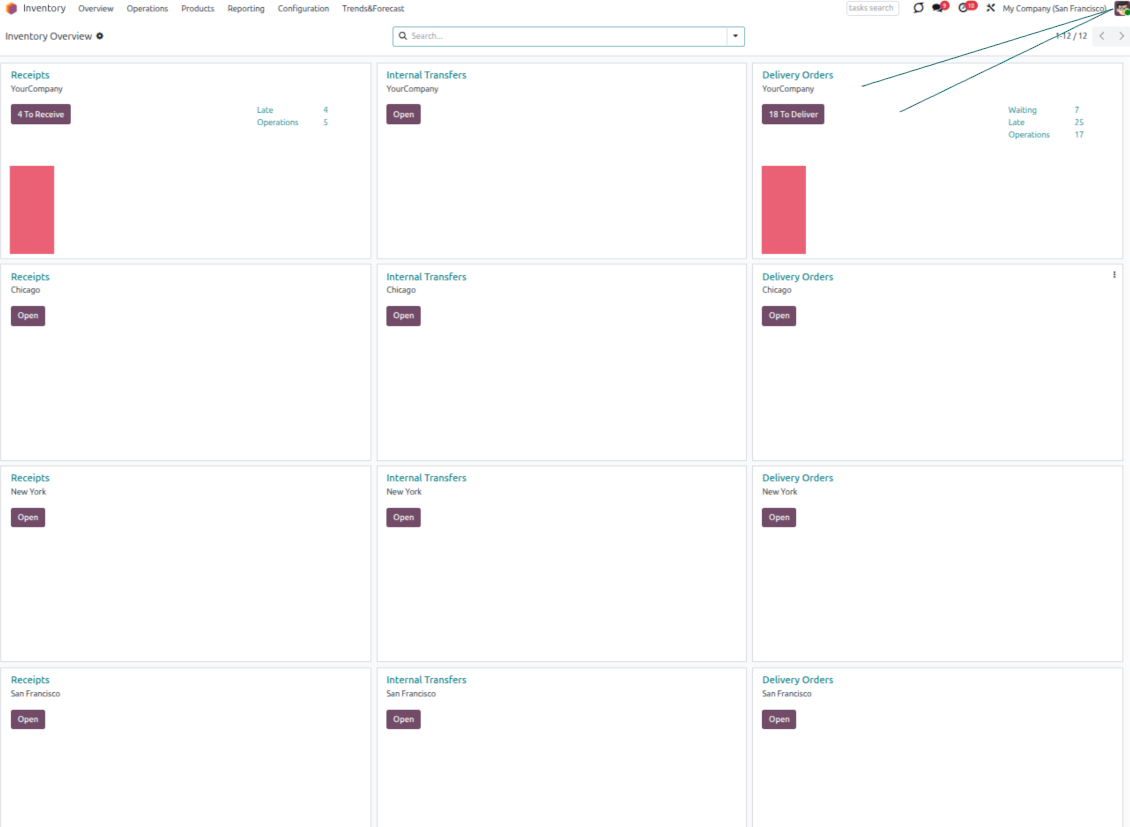The height and width of the screenshot is (827, 1130).
Task: Open the New York Internal Transfers link
Action: click(426, 478)
